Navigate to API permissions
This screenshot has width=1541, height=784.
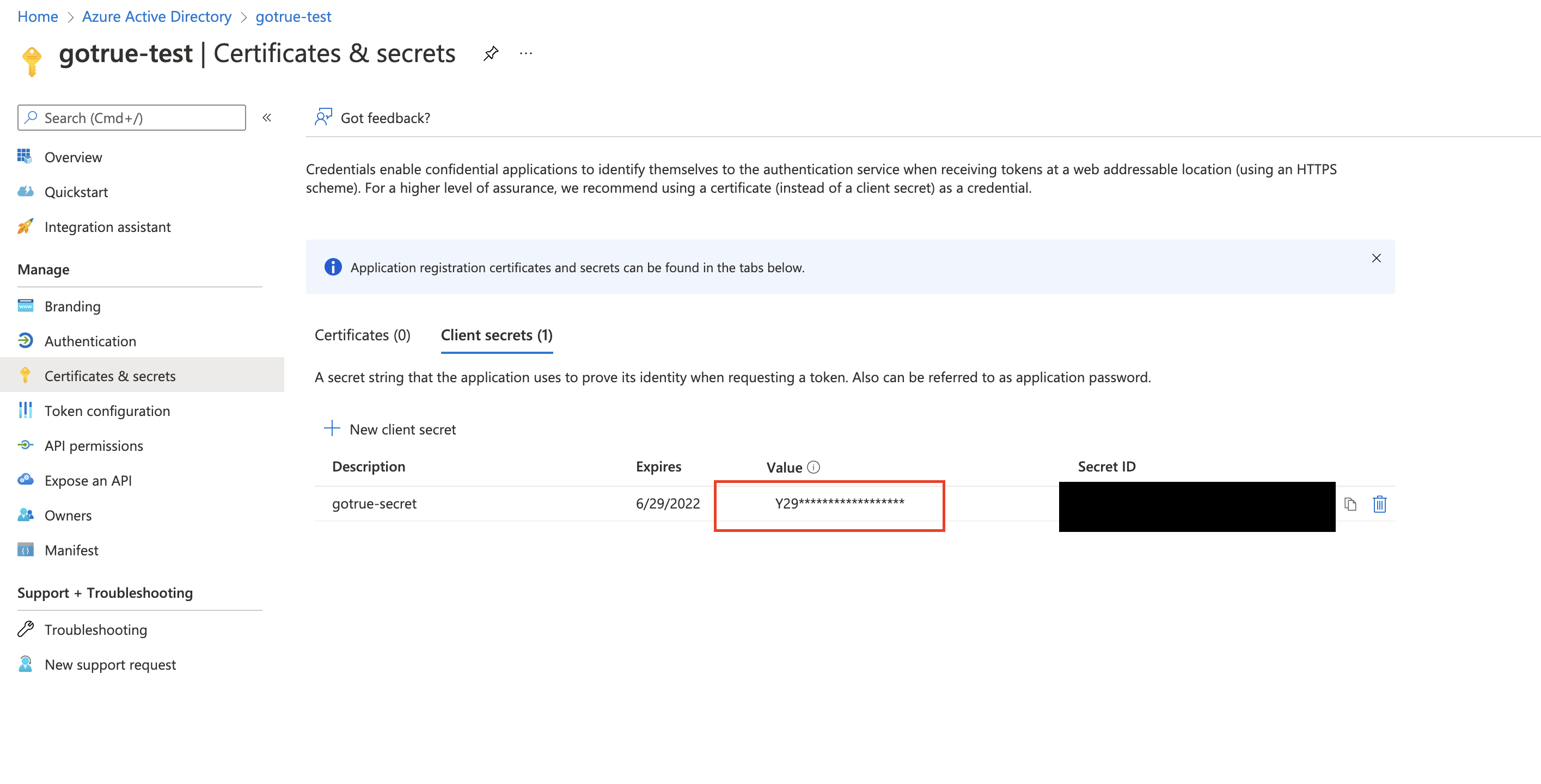(x=94, y=445)
